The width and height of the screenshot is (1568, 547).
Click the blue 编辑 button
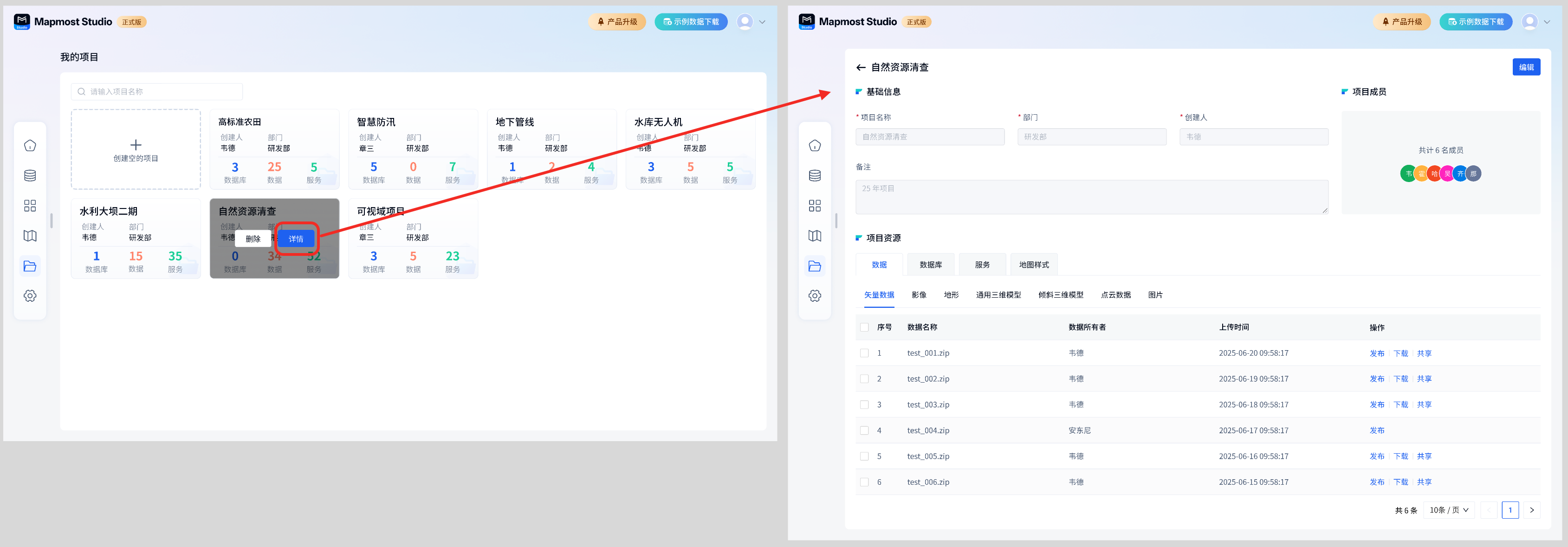click(1526, 67)
